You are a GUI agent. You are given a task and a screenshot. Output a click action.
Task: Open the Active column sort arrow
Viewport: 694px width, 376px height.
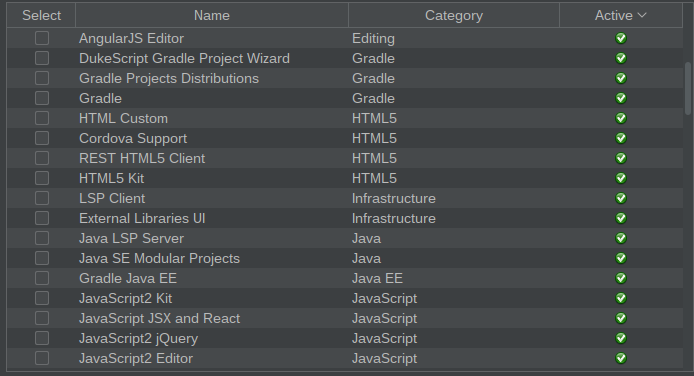642,15
